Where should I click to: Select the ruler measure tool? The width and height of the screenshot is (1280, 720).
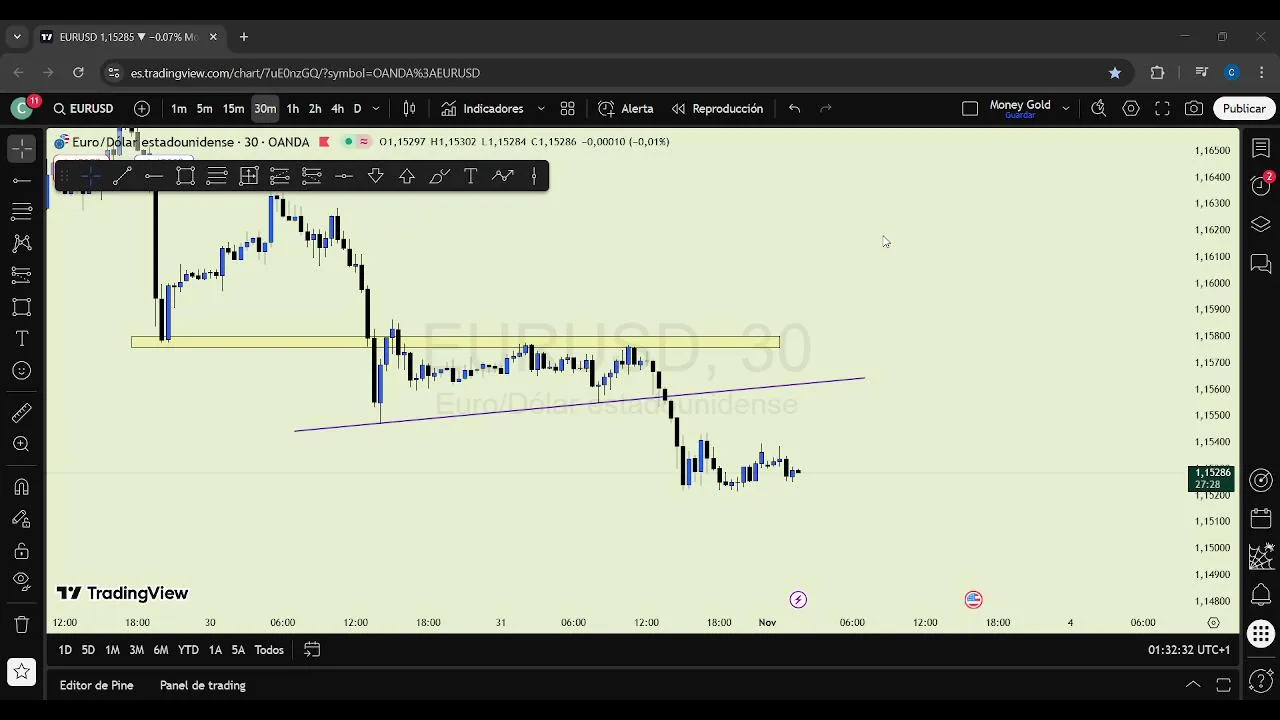pyautogui.click(x=21, y=412)
